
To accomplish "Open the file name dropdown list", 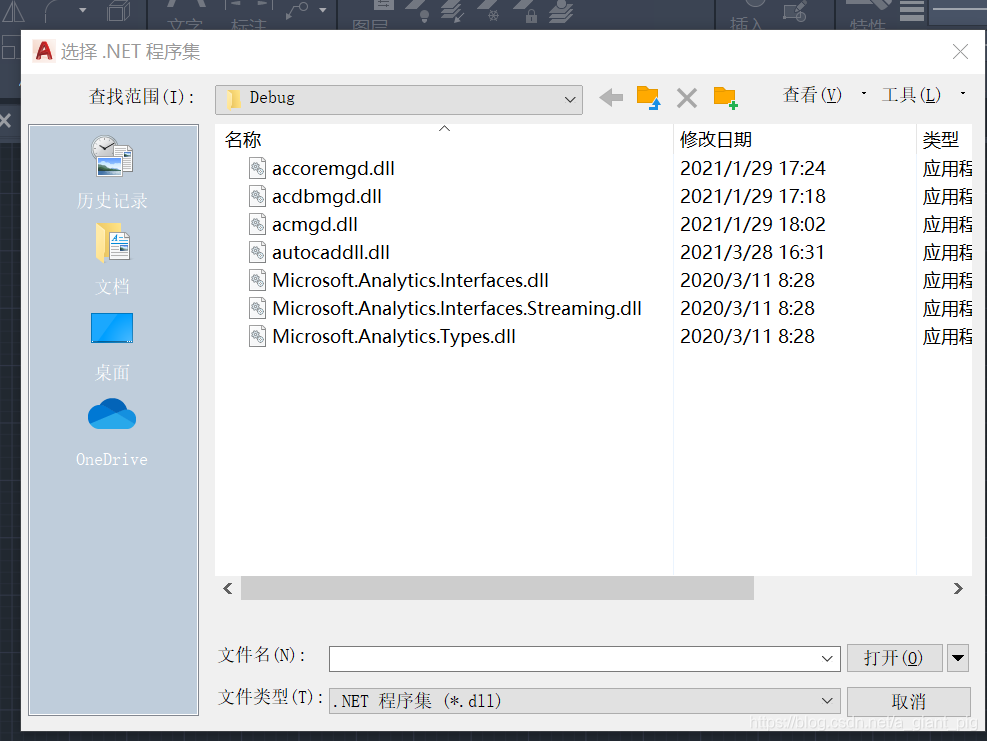I will (x=827, y=658).
